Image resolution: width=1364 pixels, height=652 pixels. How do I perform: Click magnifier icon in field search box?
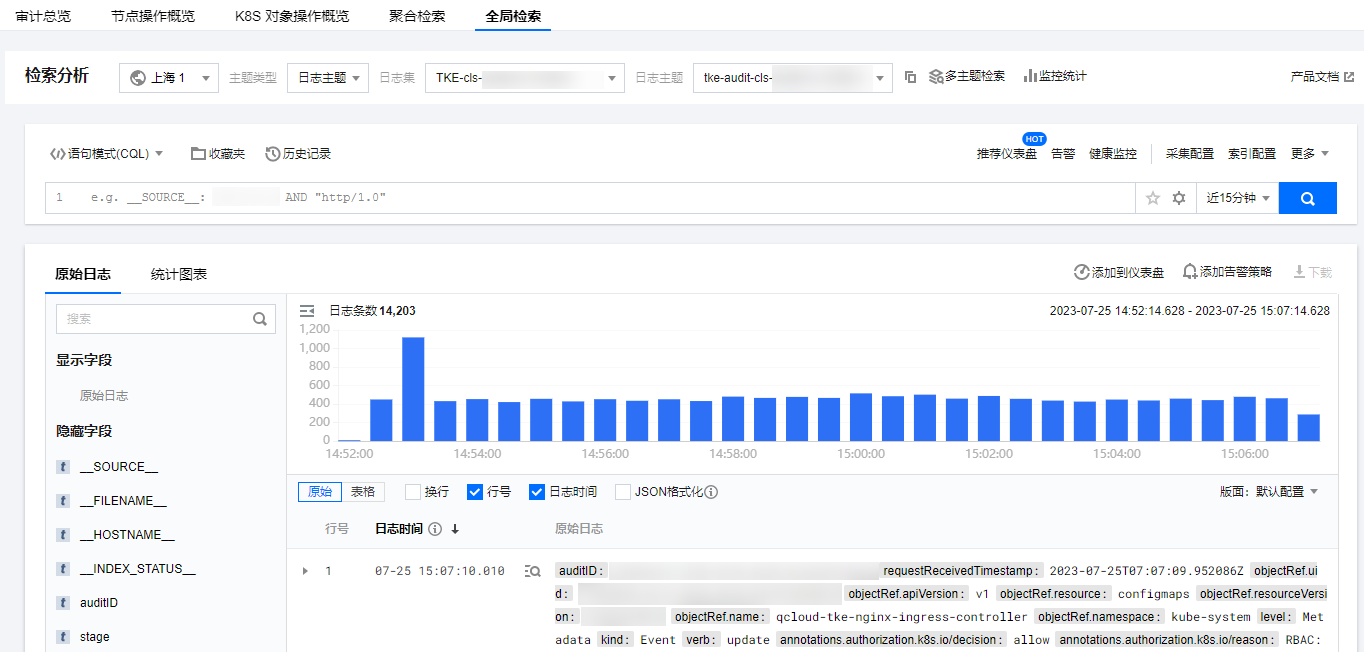tap(260, 319)
